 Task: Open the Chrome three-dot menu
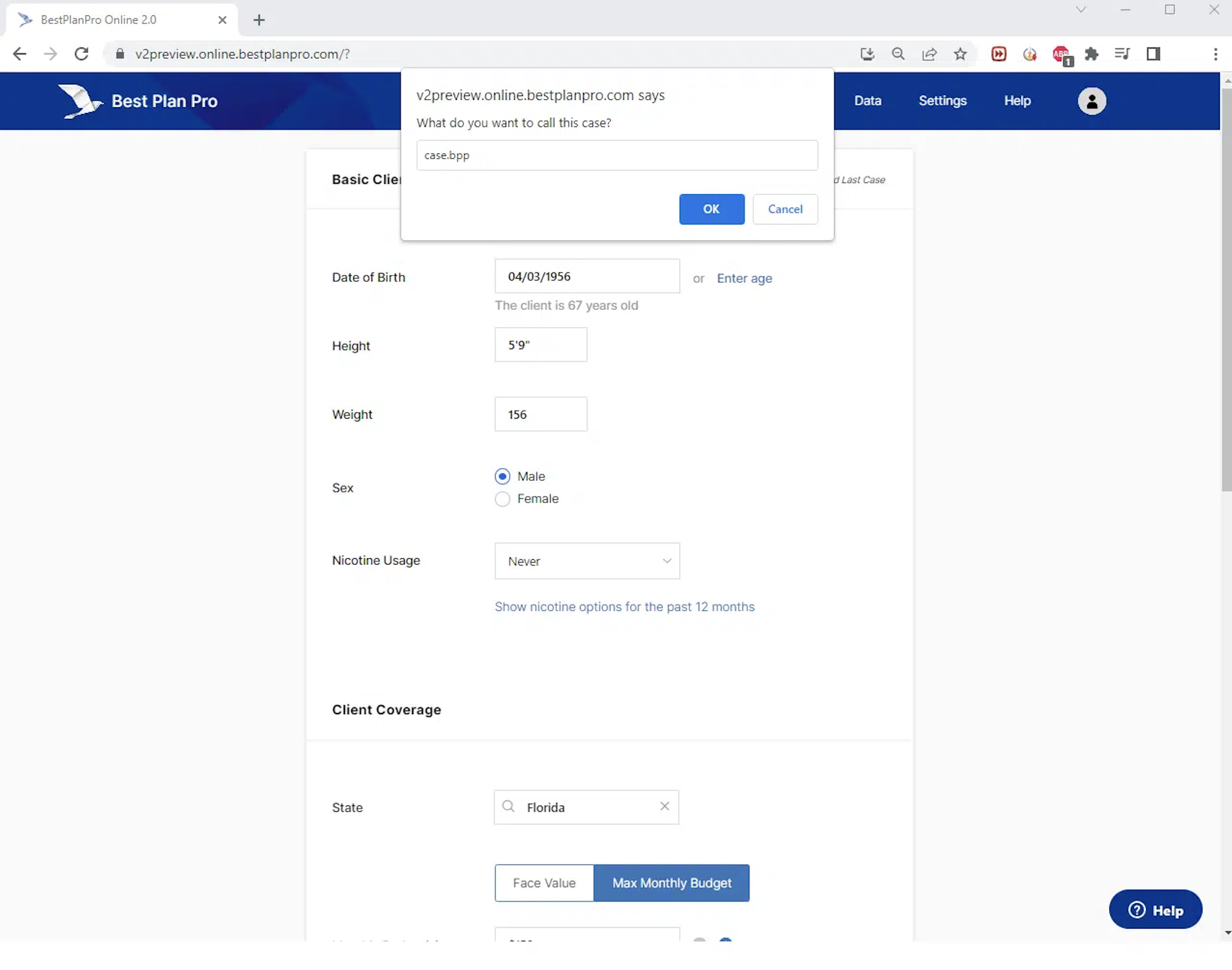pos(1215,54)
